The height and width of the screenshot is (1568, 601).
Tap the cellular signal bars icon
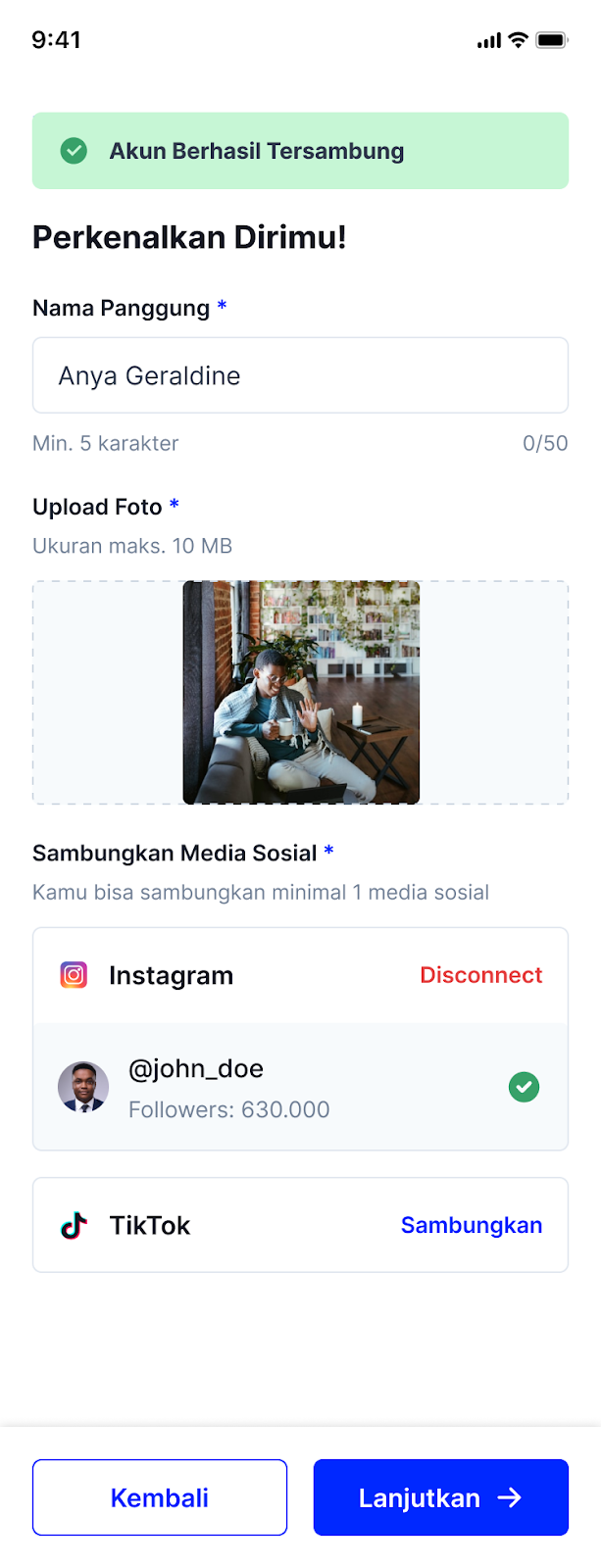click(488, 41)
